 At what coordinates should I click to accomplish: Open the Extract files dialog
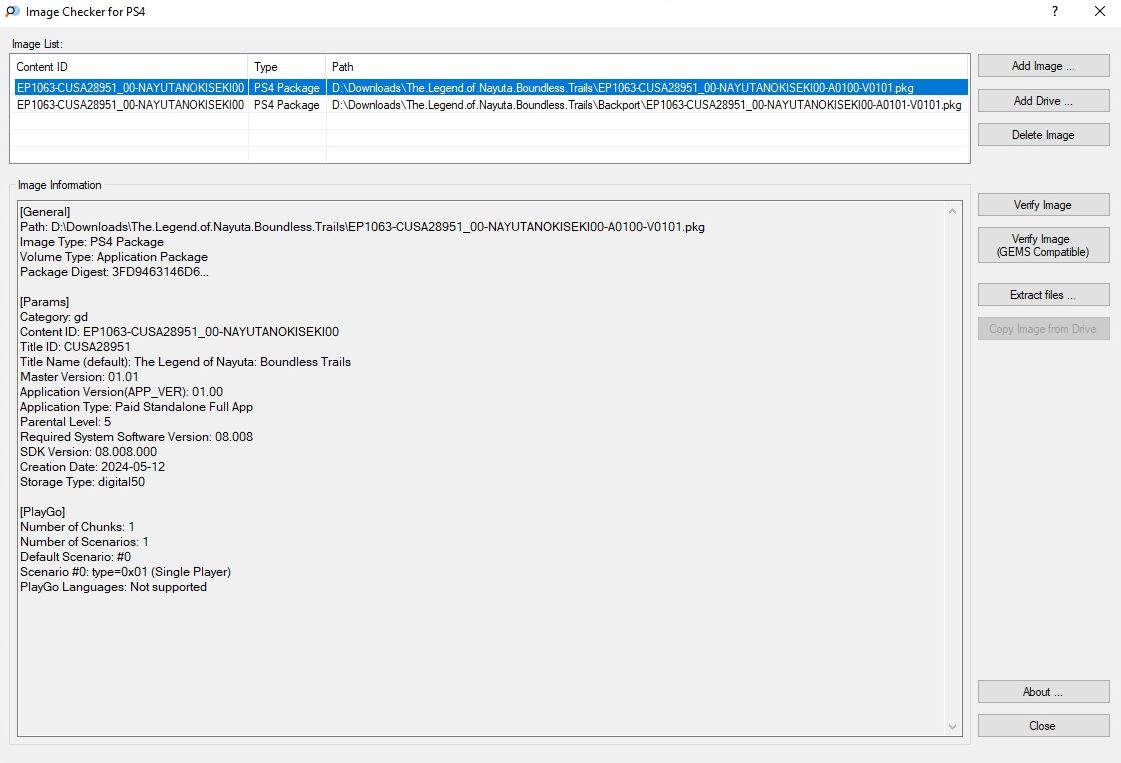[1043, 295]
